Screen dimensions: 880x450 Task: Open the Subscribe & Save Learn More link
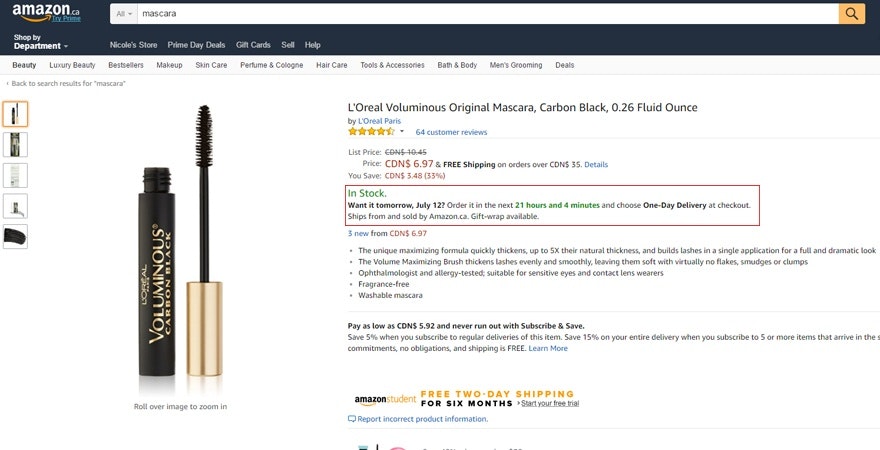[548, 348]
